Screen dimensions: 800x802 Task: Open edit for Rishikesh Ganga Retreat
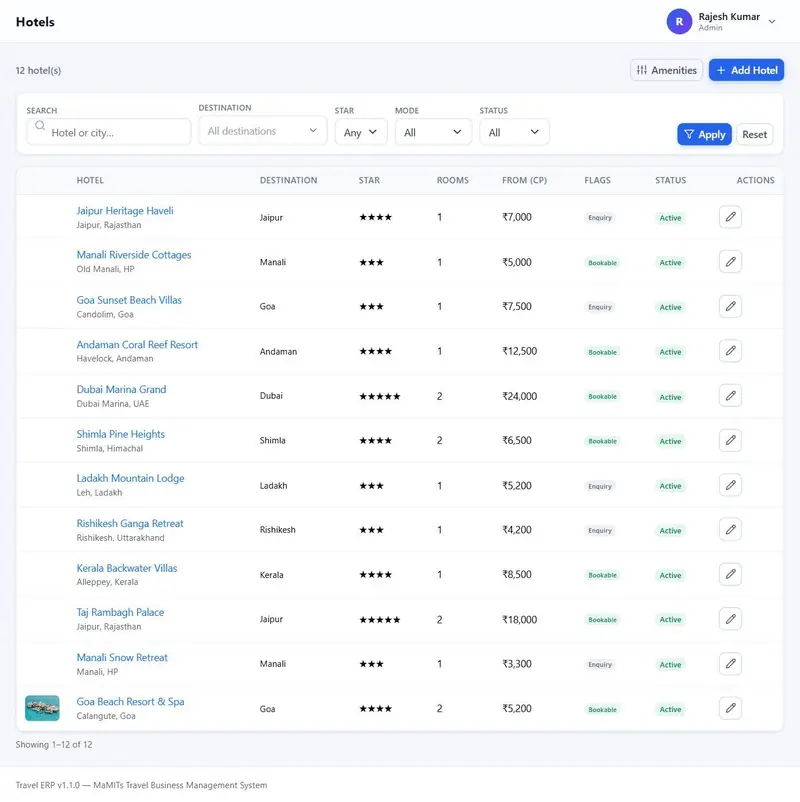point(730,529)
